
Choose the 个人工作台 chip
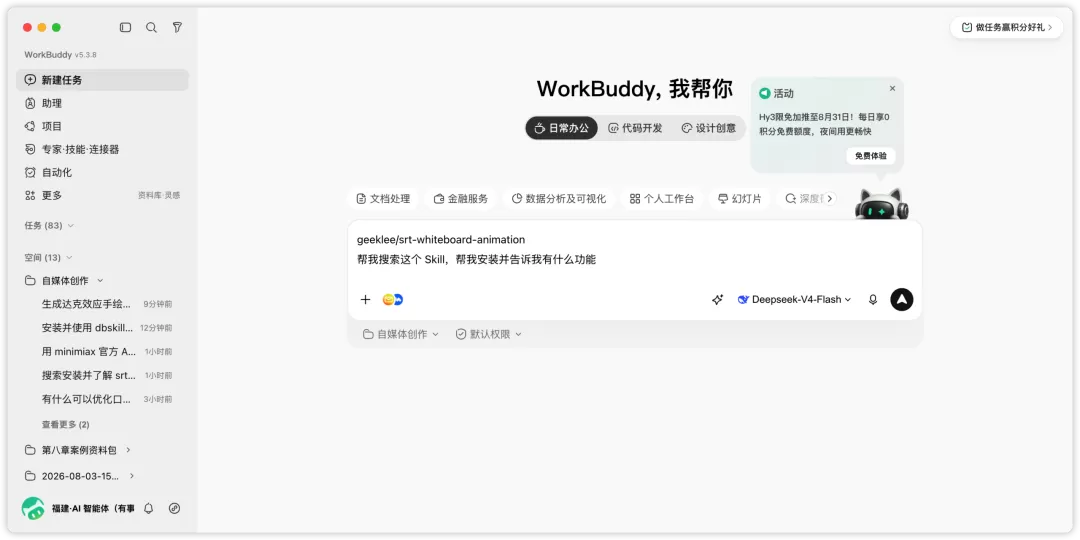point(662,199)
